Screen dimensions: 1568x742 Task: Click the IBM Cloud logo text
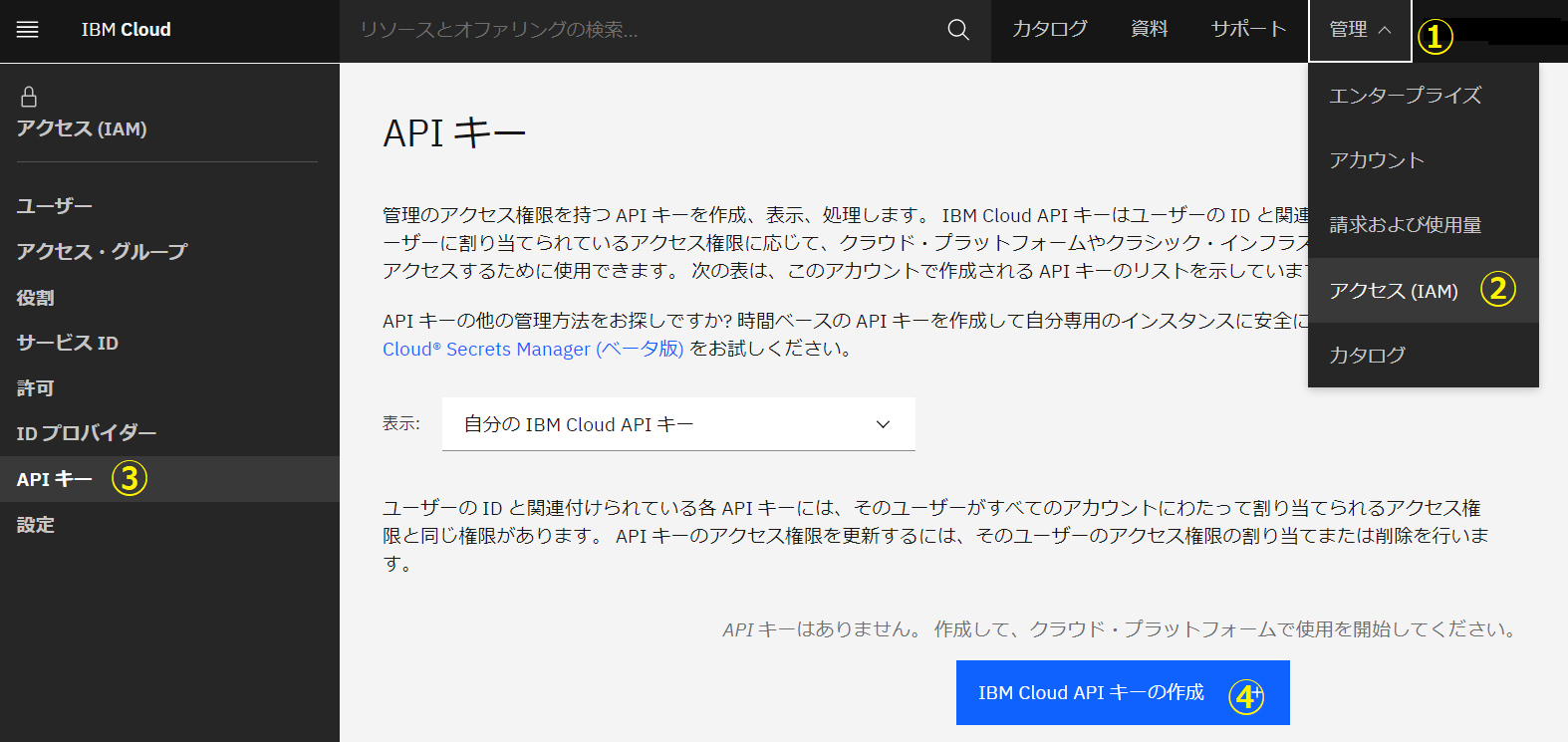coord(127,30)
